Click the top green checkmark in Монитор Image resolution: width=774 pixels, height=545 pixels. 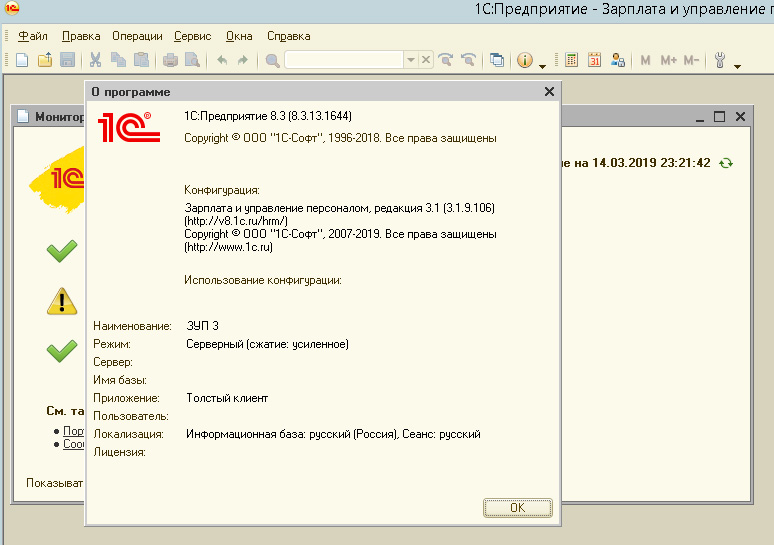click(62, 251)
